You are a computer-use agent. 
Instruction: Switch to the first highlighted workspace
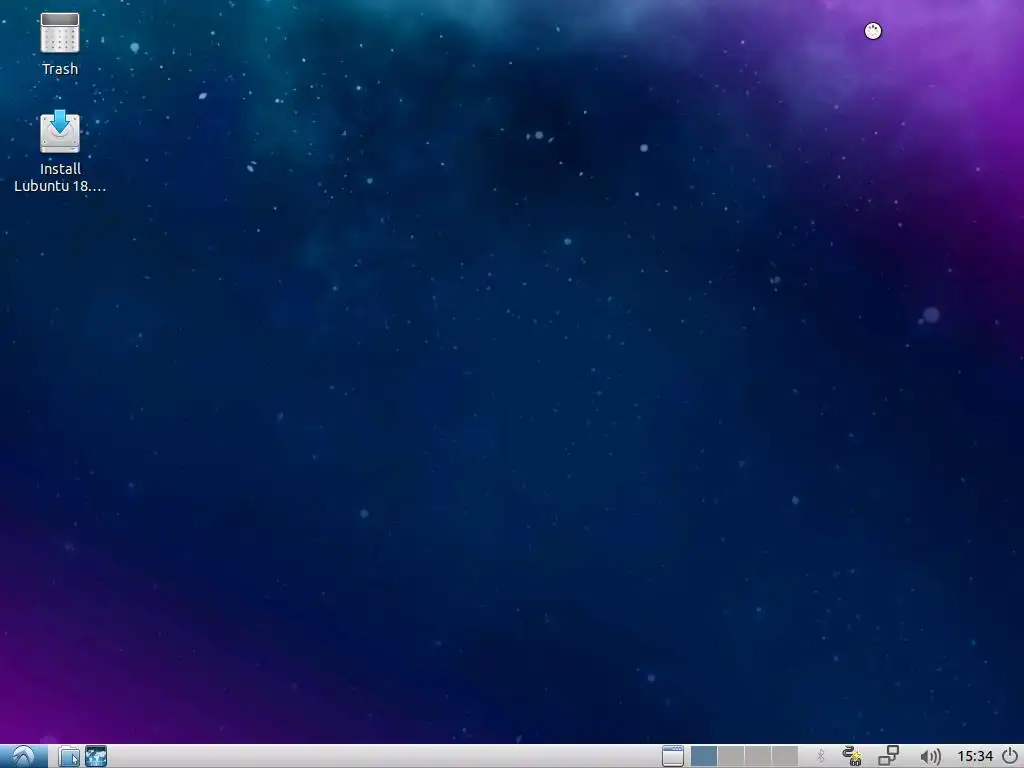[x=703, y=756]
